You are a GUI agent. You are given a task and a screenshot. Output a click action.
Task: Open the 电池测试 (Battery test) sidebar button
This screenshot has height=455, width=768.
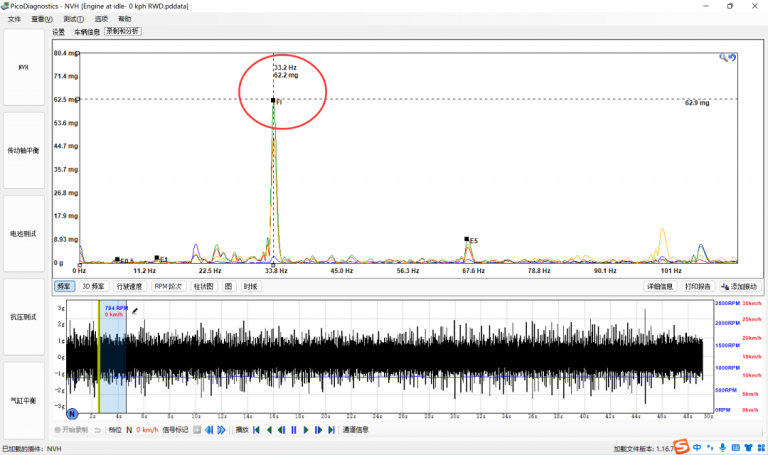(x=24, y=234)
